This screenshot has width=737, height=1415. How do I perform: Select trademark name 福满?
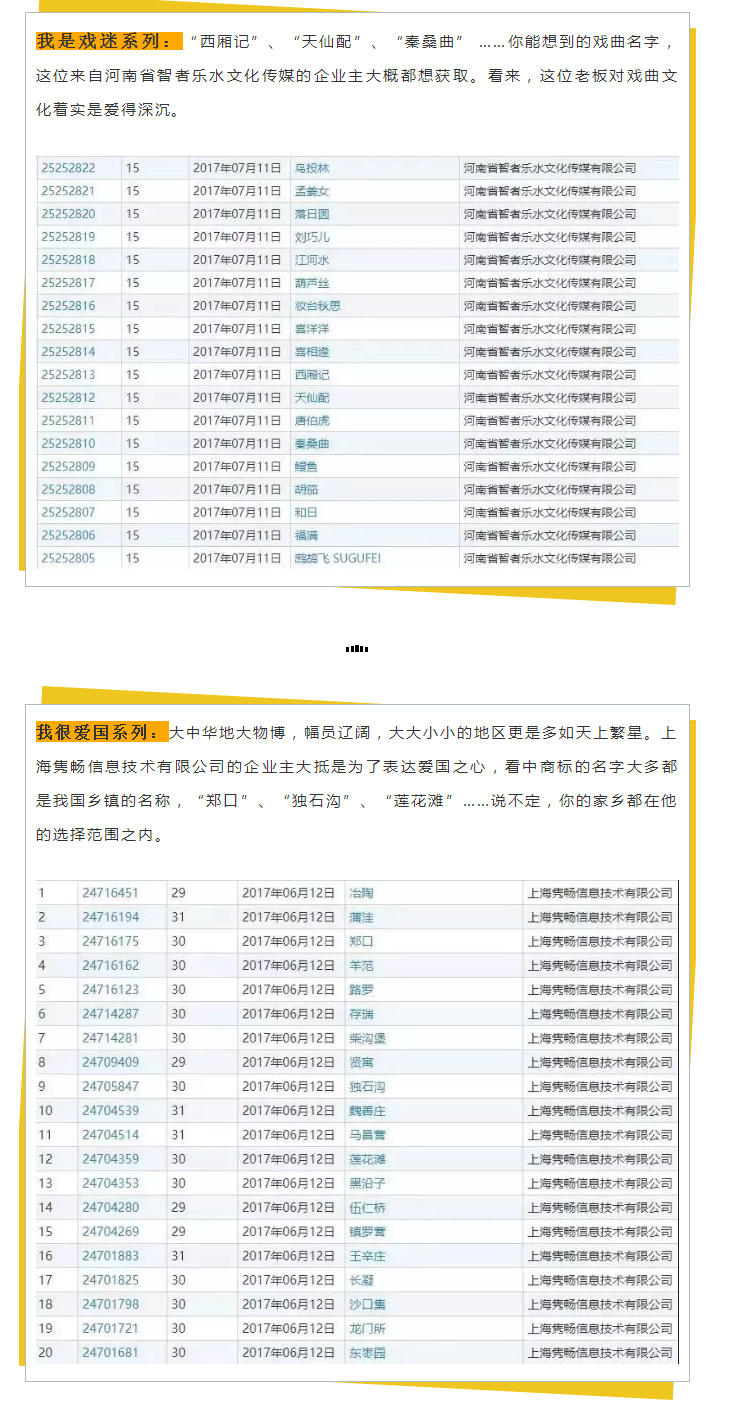(x=305, y=535)
